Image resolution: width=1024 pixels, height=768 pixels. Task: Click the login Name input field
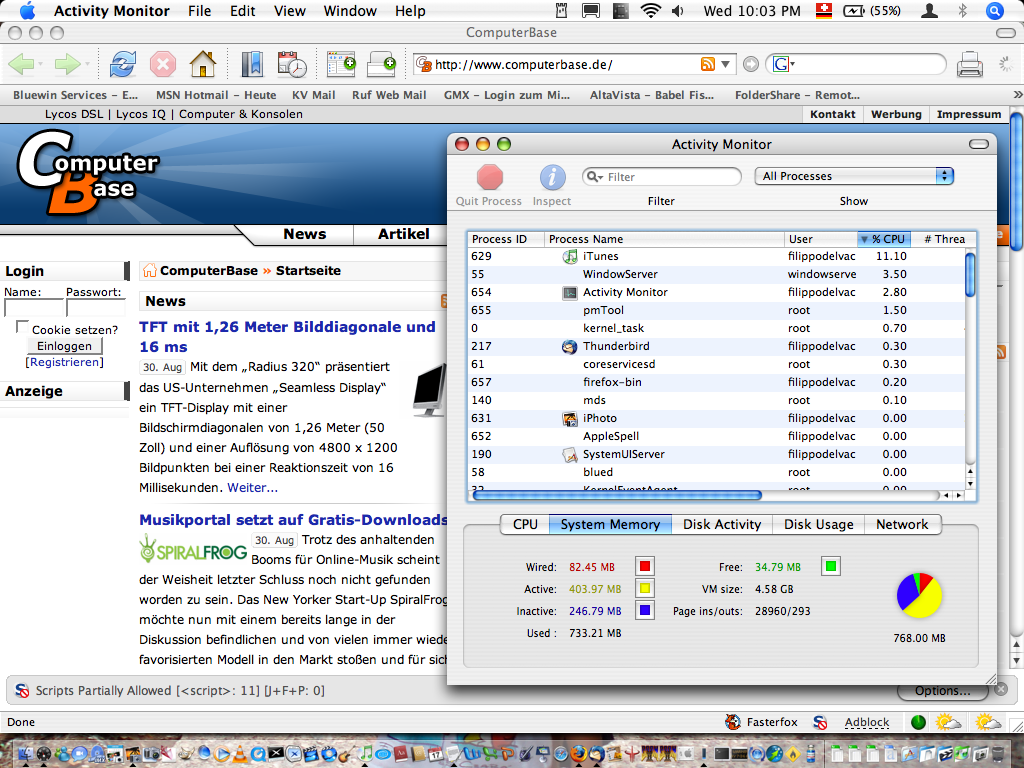pos(33,308)
